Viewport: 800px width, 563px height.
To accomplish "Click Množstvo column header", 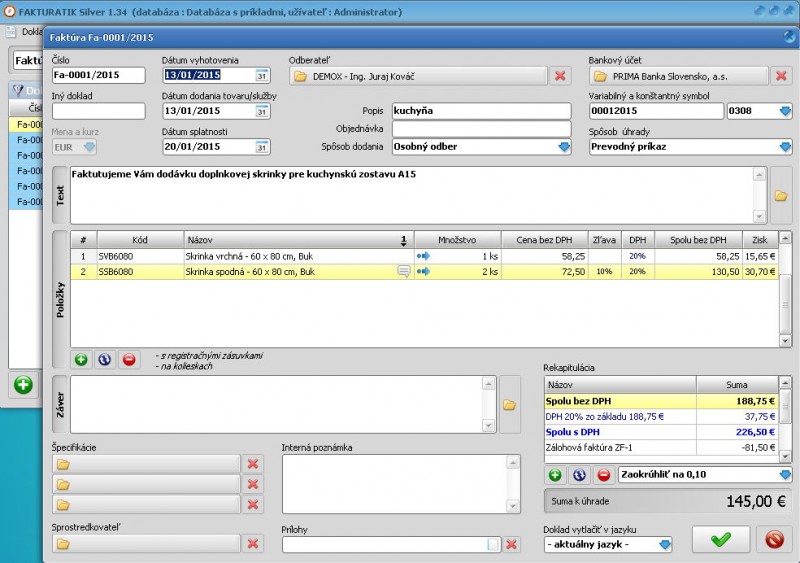I will point(458,240).
